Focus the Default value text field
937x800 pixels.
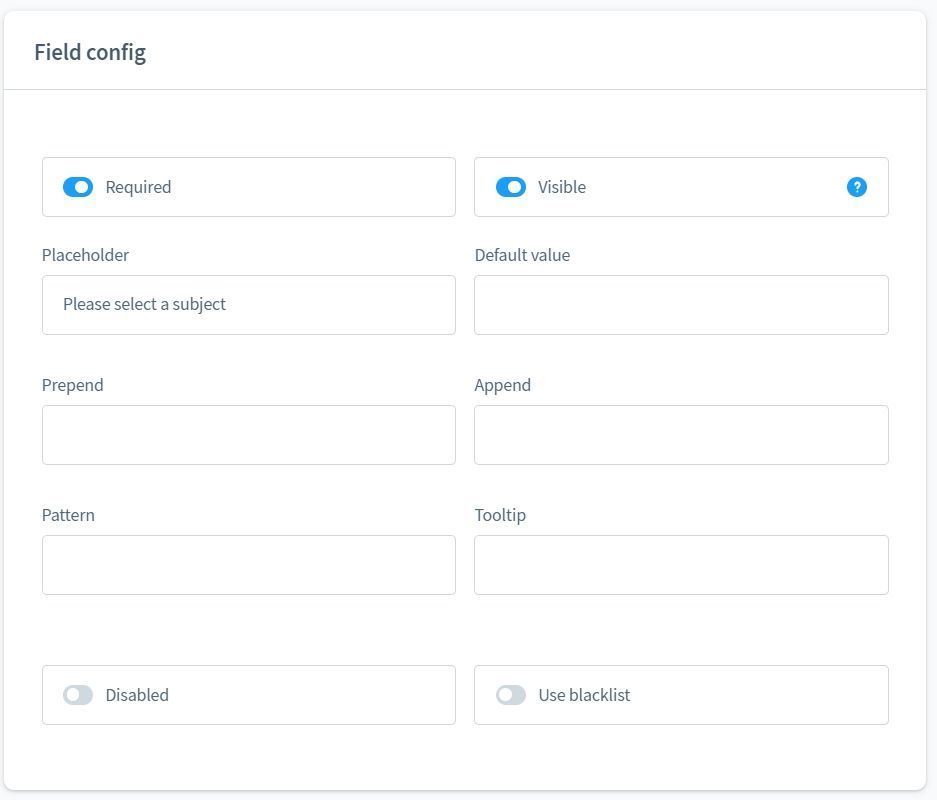[681, 305]
